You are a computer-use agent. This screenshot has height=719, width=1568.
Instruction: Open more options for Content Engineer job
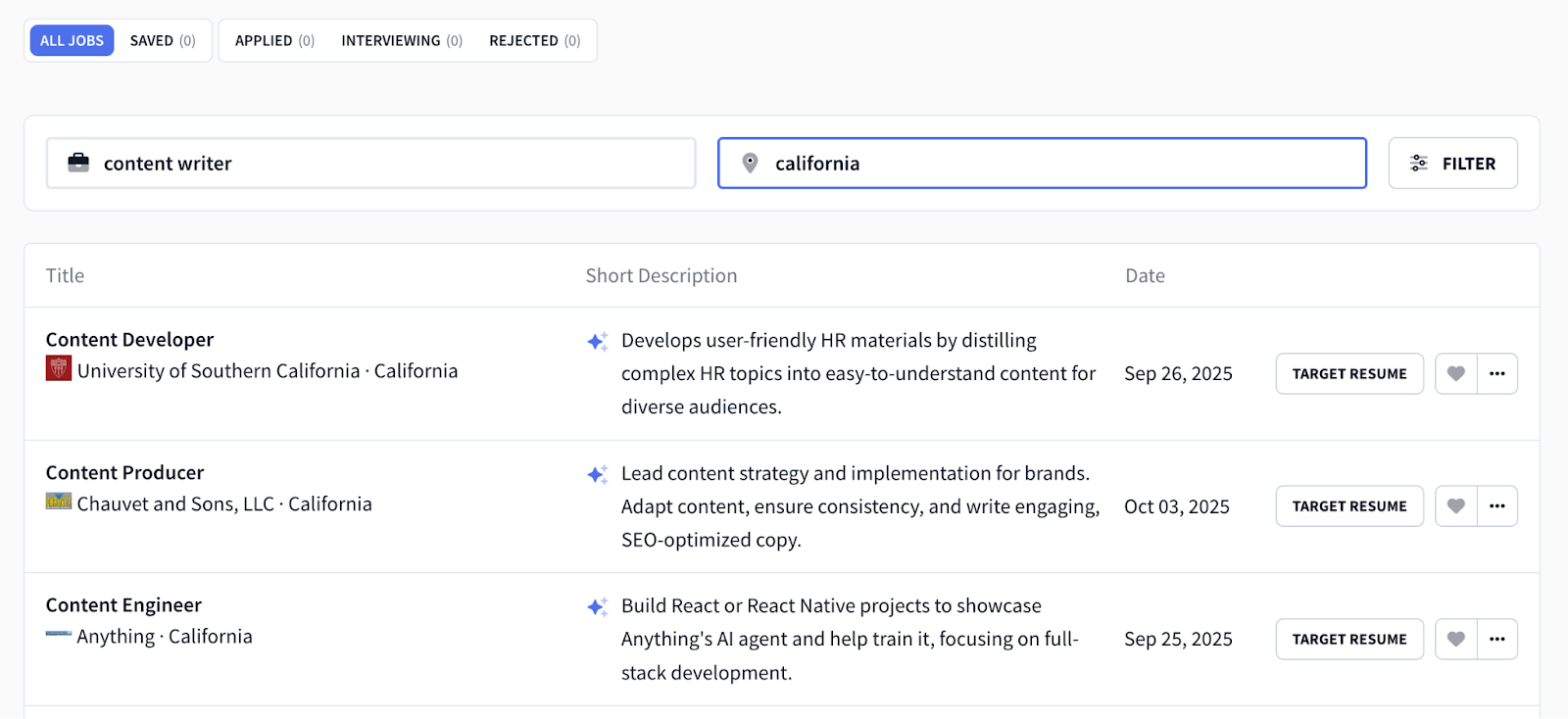pos(1497,639)
